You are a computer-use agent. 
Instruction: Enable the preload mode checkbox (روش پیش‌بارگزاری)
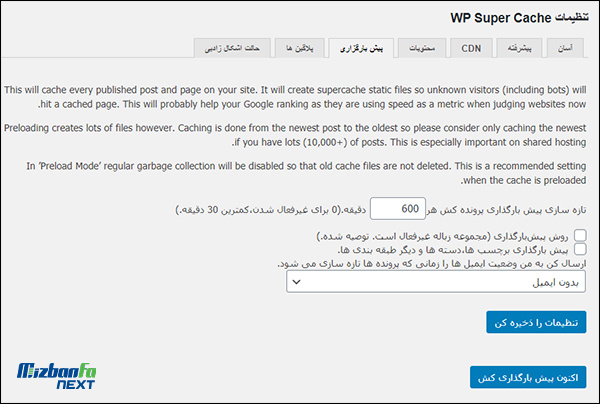[x=580, y=235]
